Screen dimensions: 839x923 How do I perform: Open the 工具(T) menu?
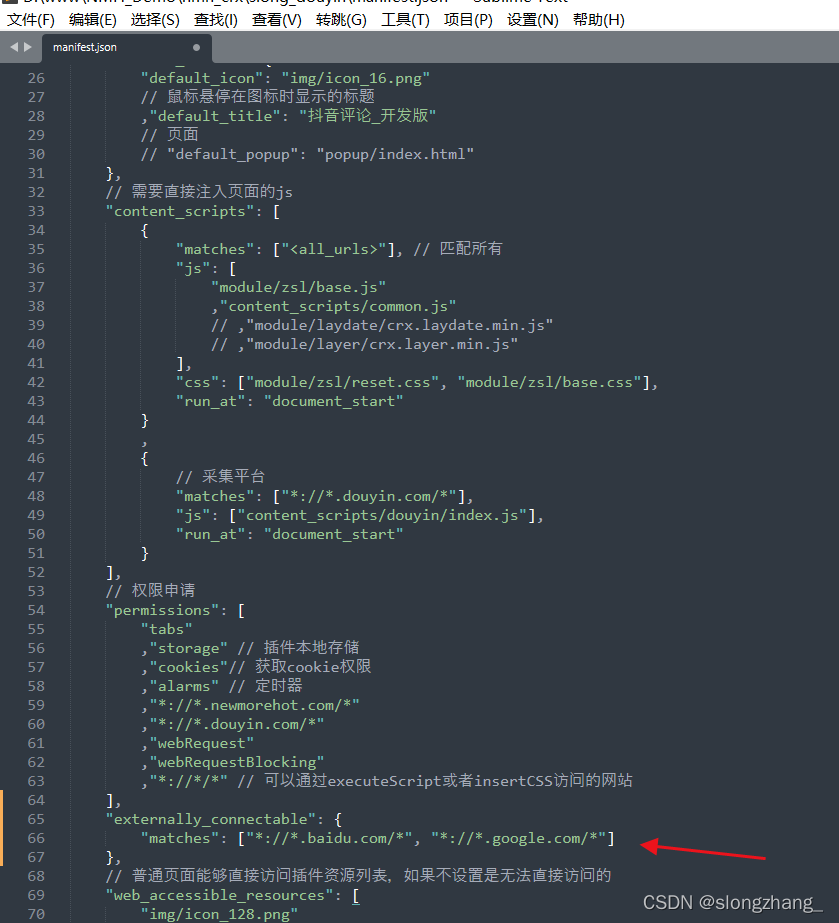coord(405,20)
